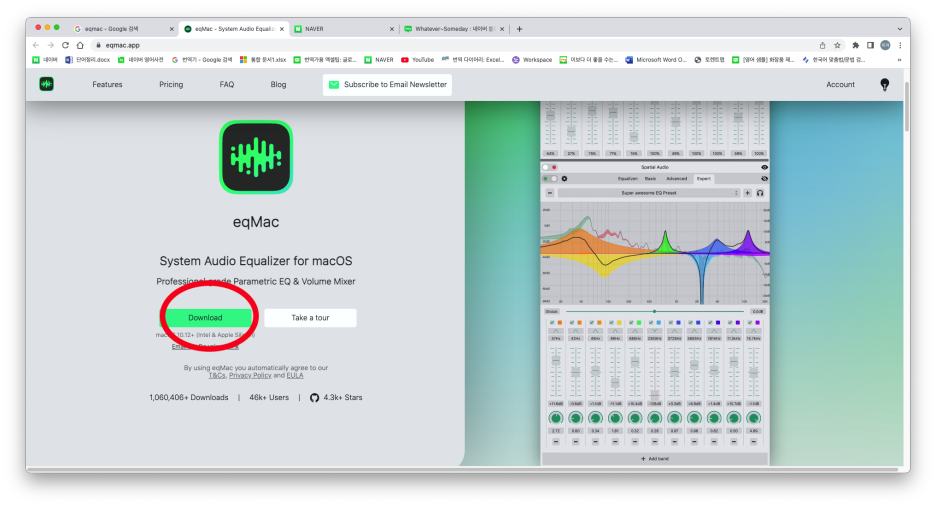Viewport: 936px width, 507px height.
Task: Click the eye icon on the Spatial Audio row
Action: (x=764, y=167)
